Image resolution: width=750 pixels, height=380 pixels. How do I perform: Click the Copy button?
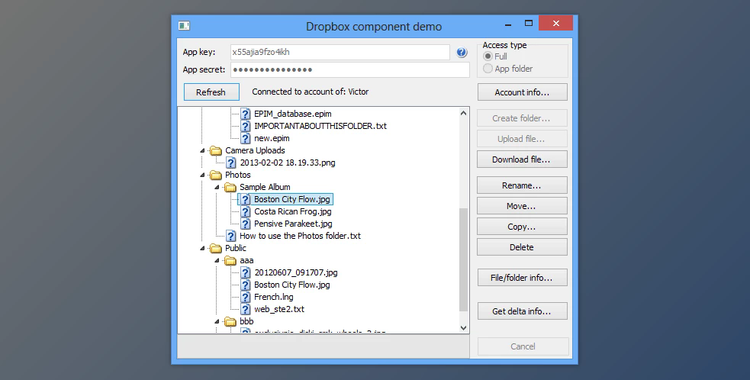pyautogui.click(x=522, y=226)
